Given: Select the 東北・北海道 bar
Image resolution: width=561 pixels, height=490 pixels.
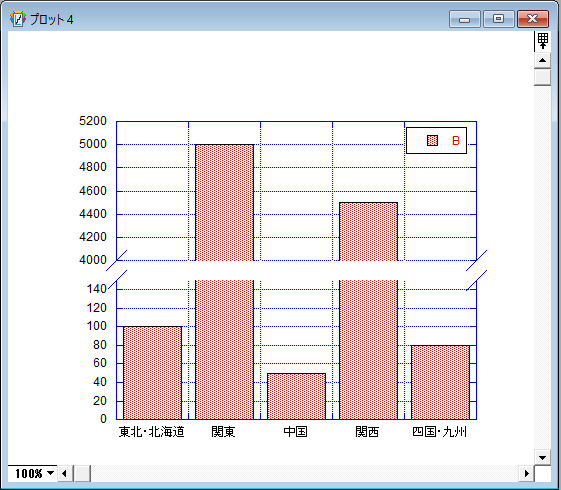Looking at the screenshot, I should [x=152, y=373].
